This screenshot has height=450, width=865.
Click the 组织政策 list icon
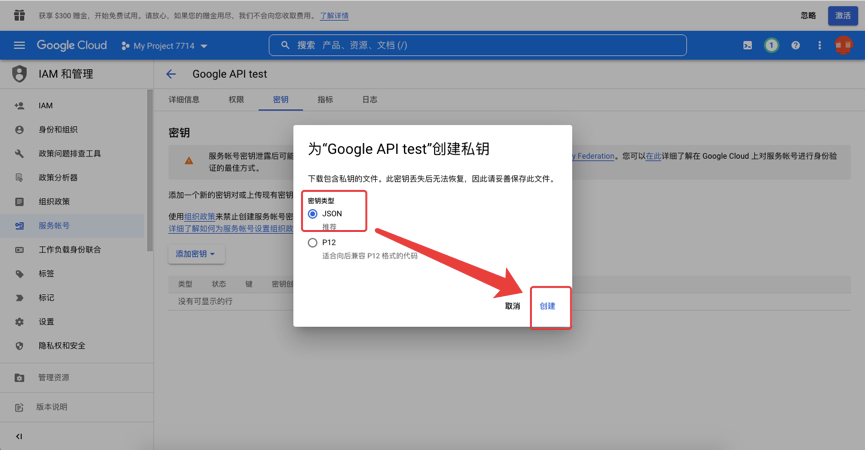point(19,202)
